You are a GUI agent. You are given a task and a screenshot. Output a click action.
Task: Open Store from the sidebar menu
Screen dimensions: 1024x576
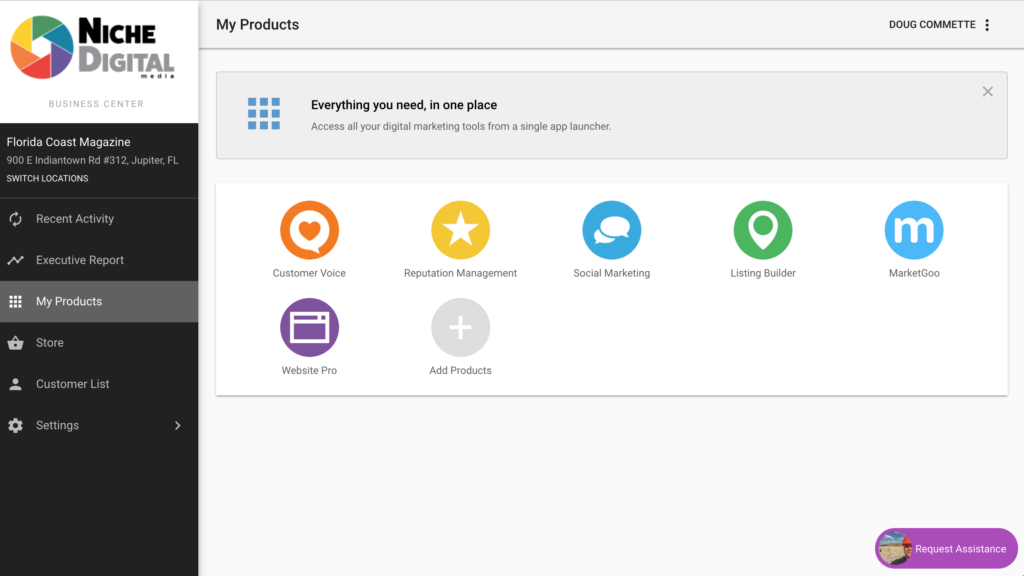(99, 343)
